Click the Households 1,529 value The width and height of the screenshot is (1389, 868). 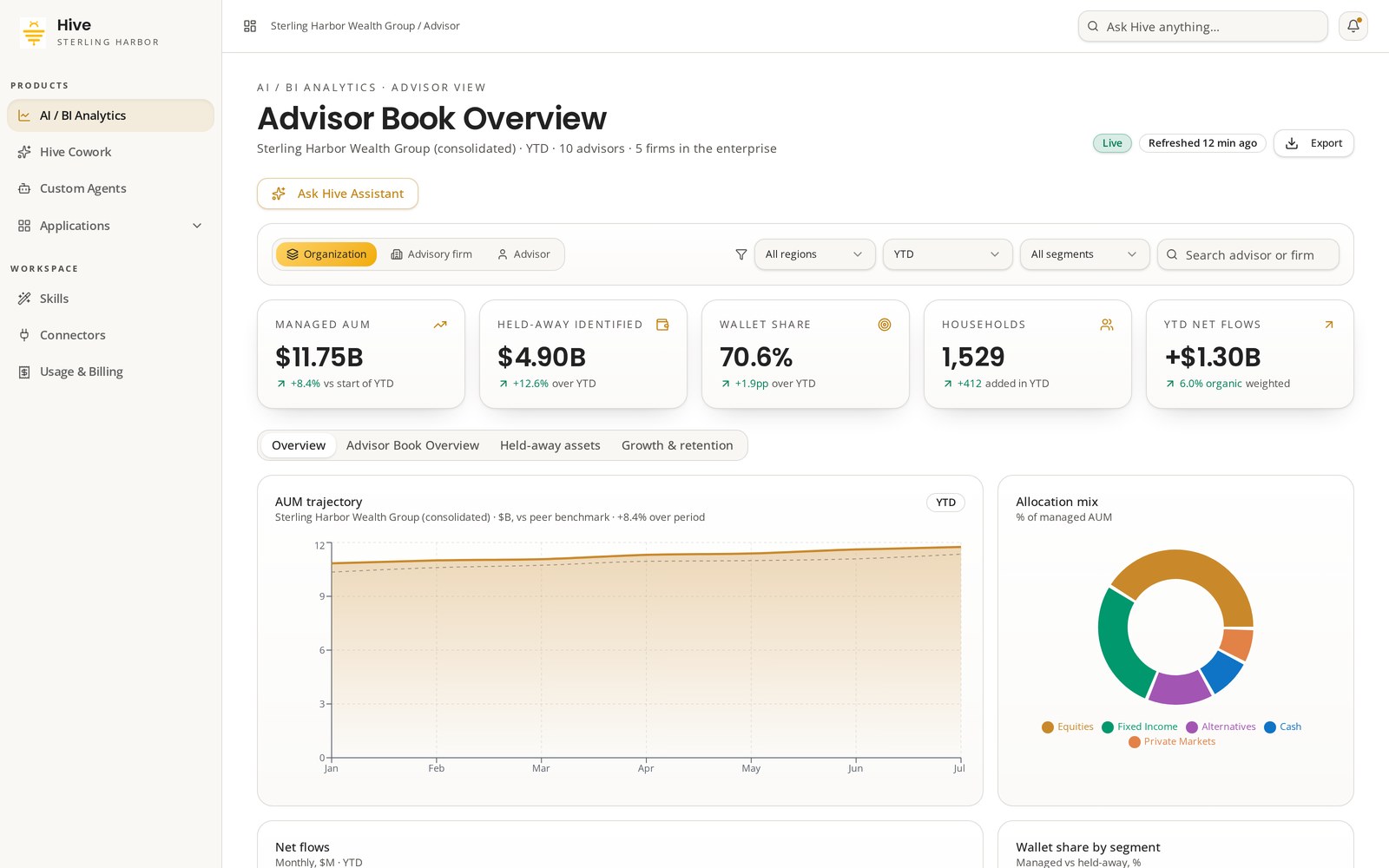[973, 357]
